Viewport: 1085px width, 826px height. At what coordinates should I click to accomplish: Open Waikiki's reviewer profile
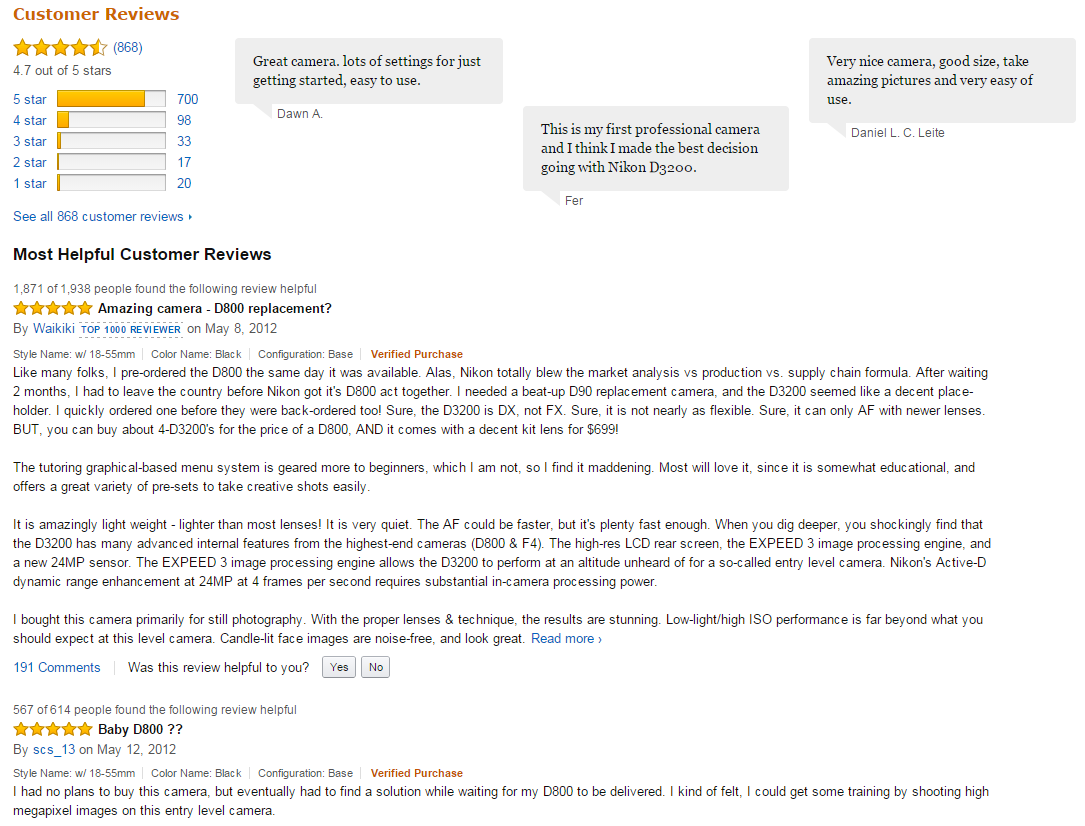click(54, 328)
